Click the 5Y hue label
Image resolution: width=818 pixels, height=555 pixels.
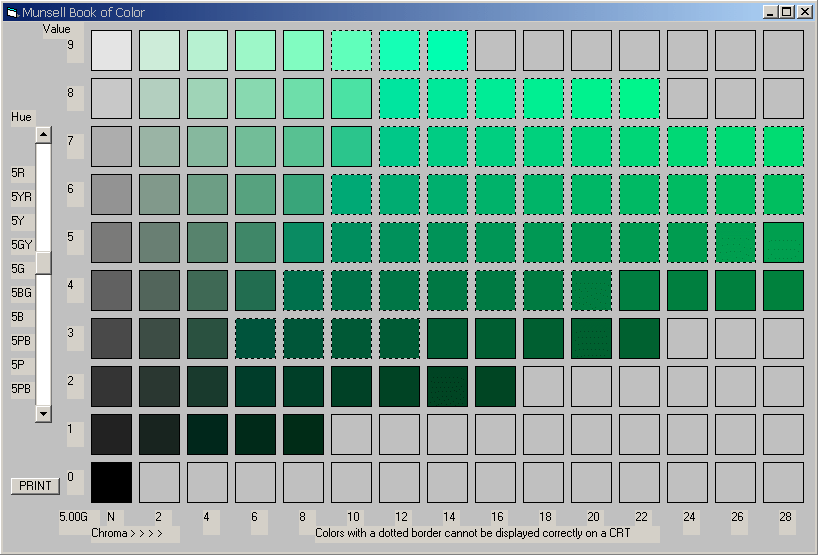click(18, 221)
